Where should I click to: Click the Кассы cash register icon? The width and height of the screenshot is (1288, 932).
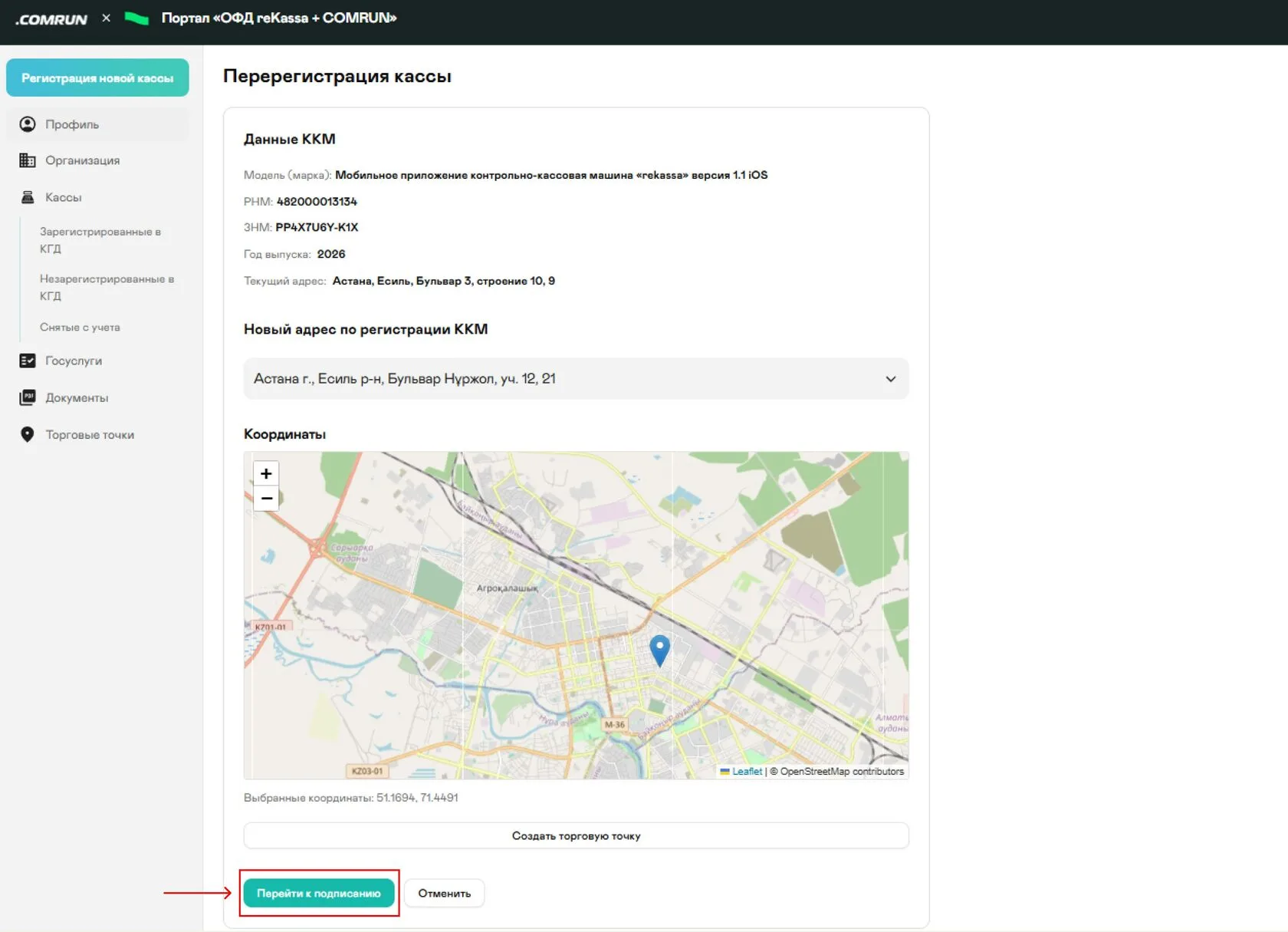28,197
